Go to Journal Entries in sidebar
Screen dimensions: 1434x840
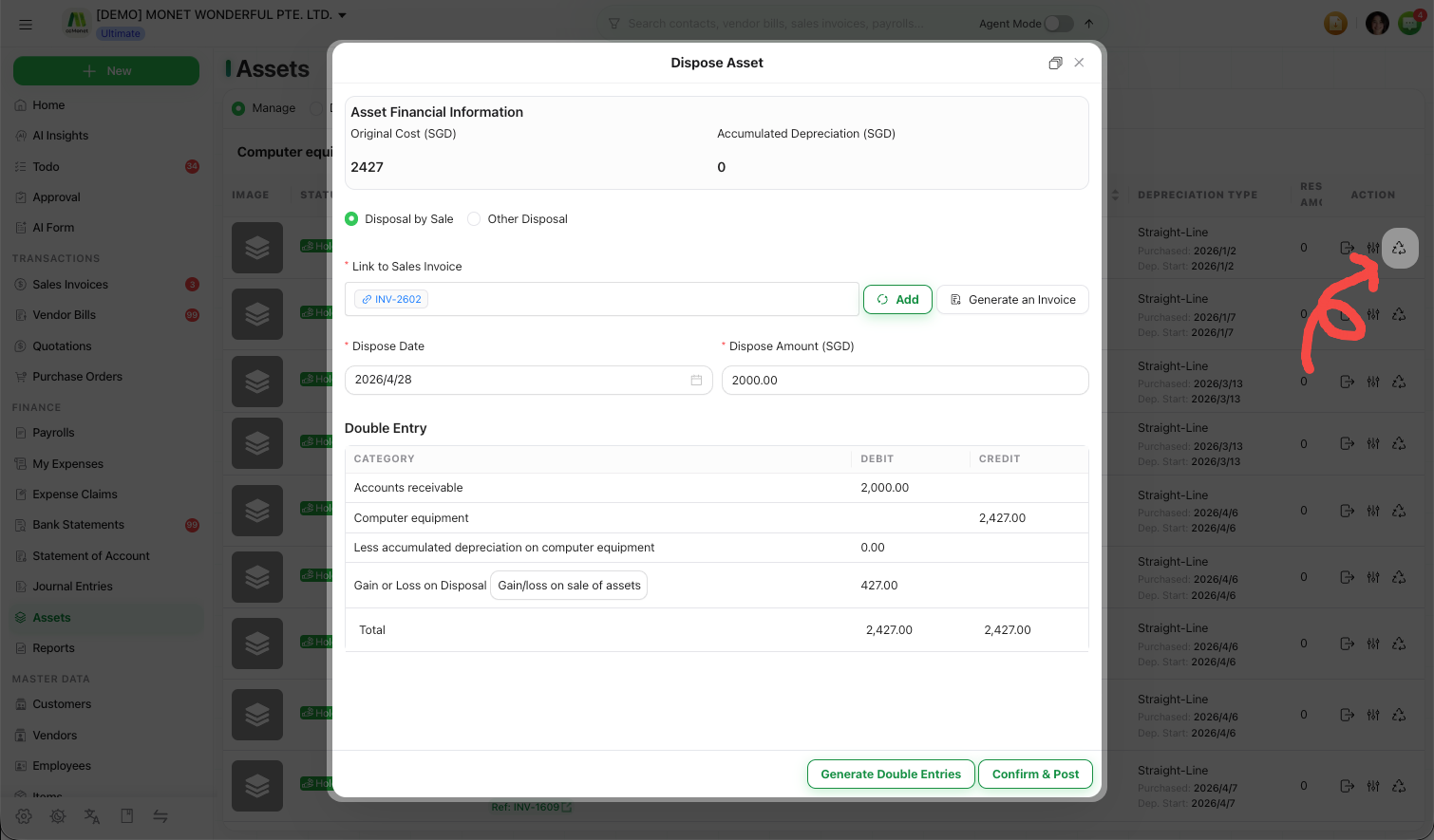click(72, 587)
